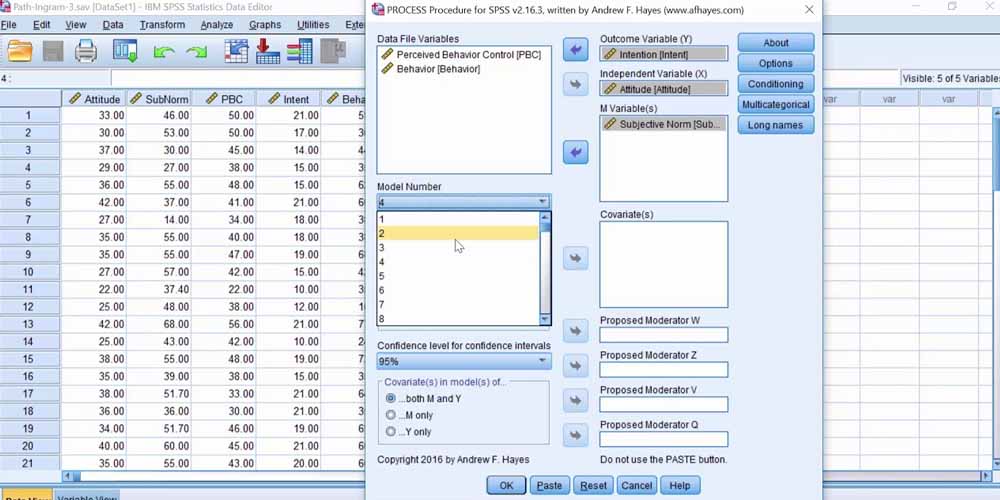Image resolution: width=1000 pixels, height=500 pixels.
Task: Collapse the Model Number combo box
Action: [542, 202]
